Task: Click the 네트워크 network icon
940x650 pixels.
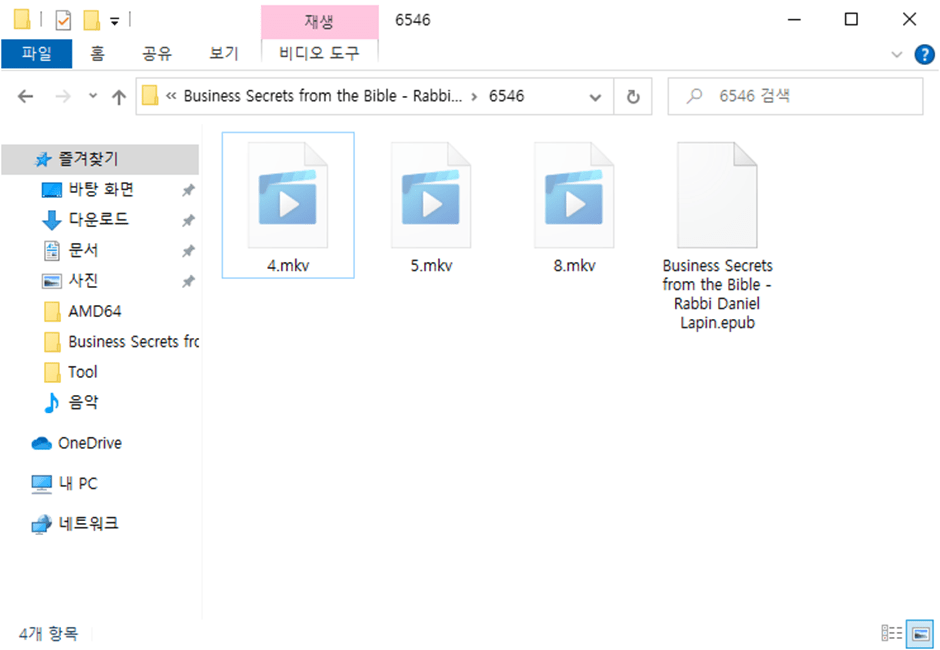Action: 41,525
